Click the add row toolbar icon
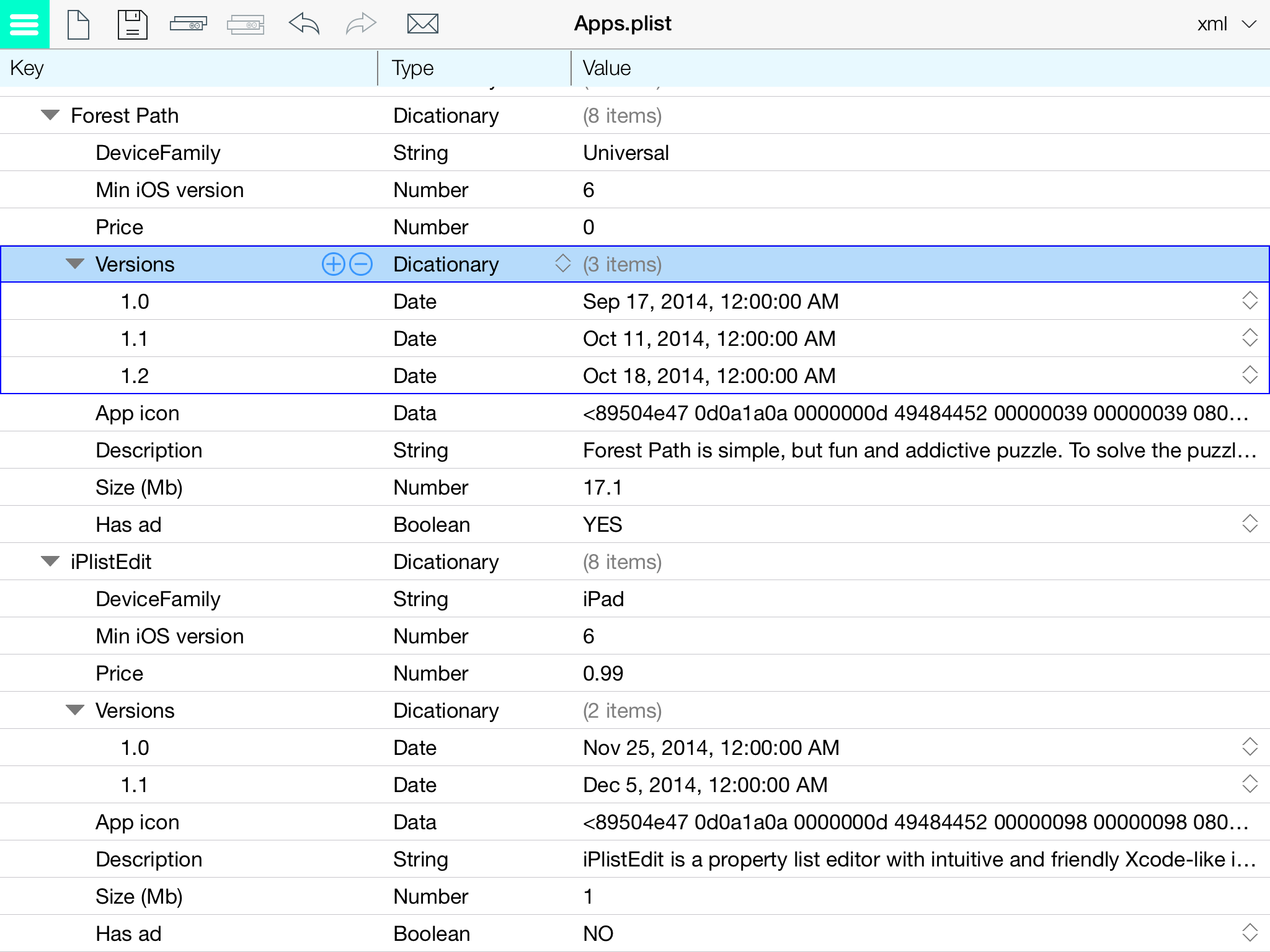Image resolution: width=1270 pixels, height=952 pixels. click(x=188, y=25)
